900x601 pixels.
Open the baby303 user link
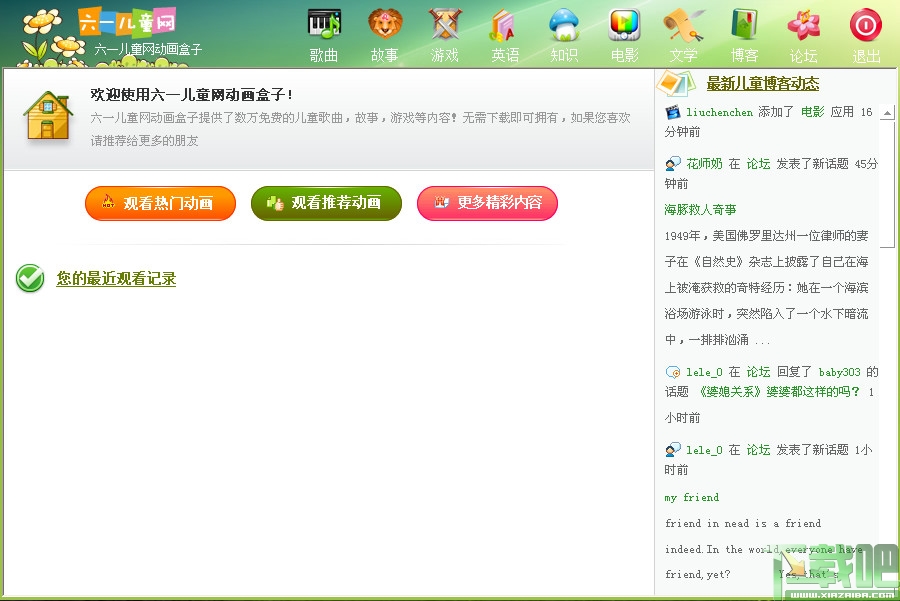tap(839, 372)
